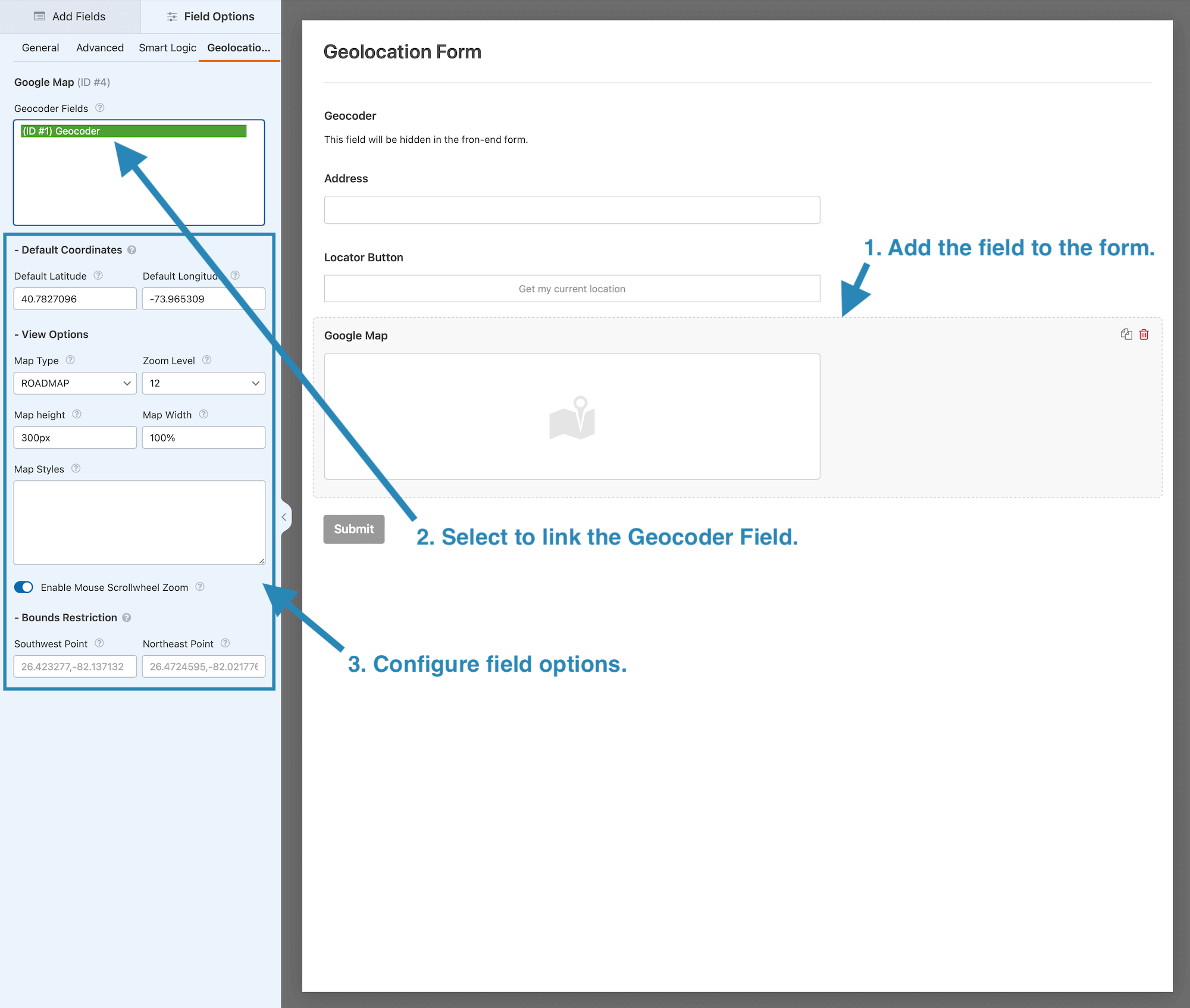Open Default Longitude help tooltip
Image resolution: width=1190 pixels, height=1008 pixels.
(235, 276)
